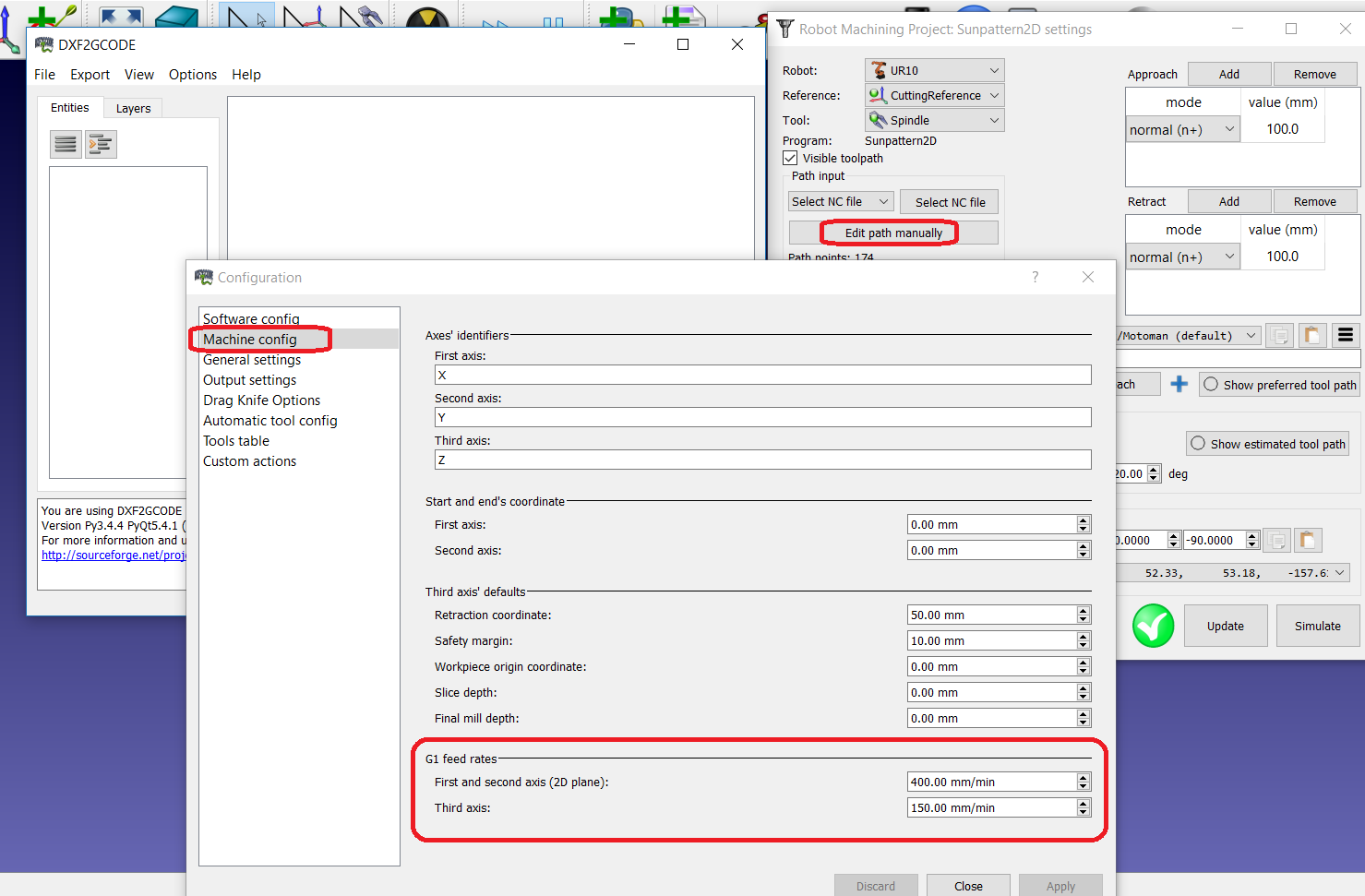Click the expand-all tree icon in Entities

pos(101,144)
